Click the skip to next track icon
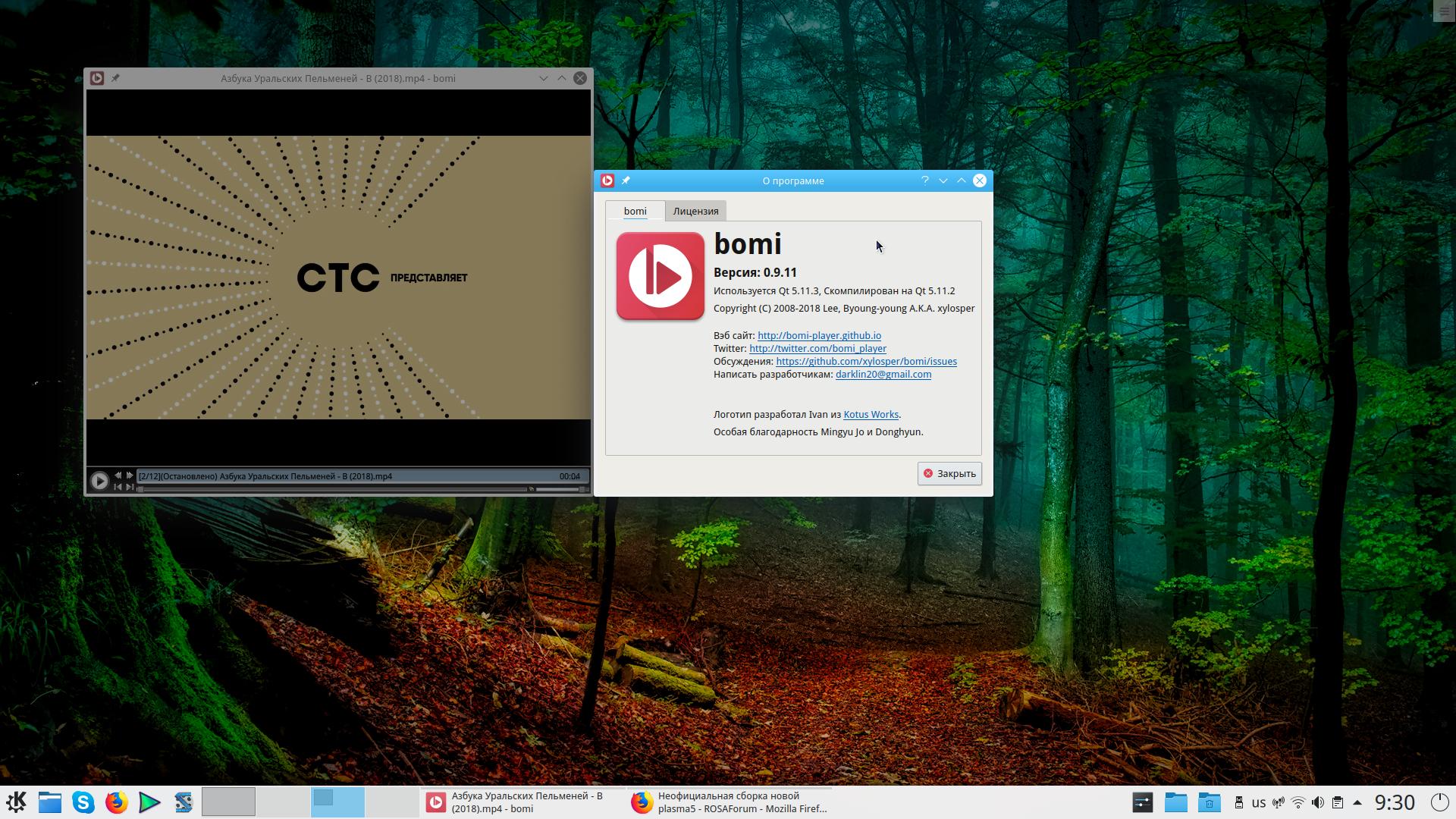 (130, 487)
